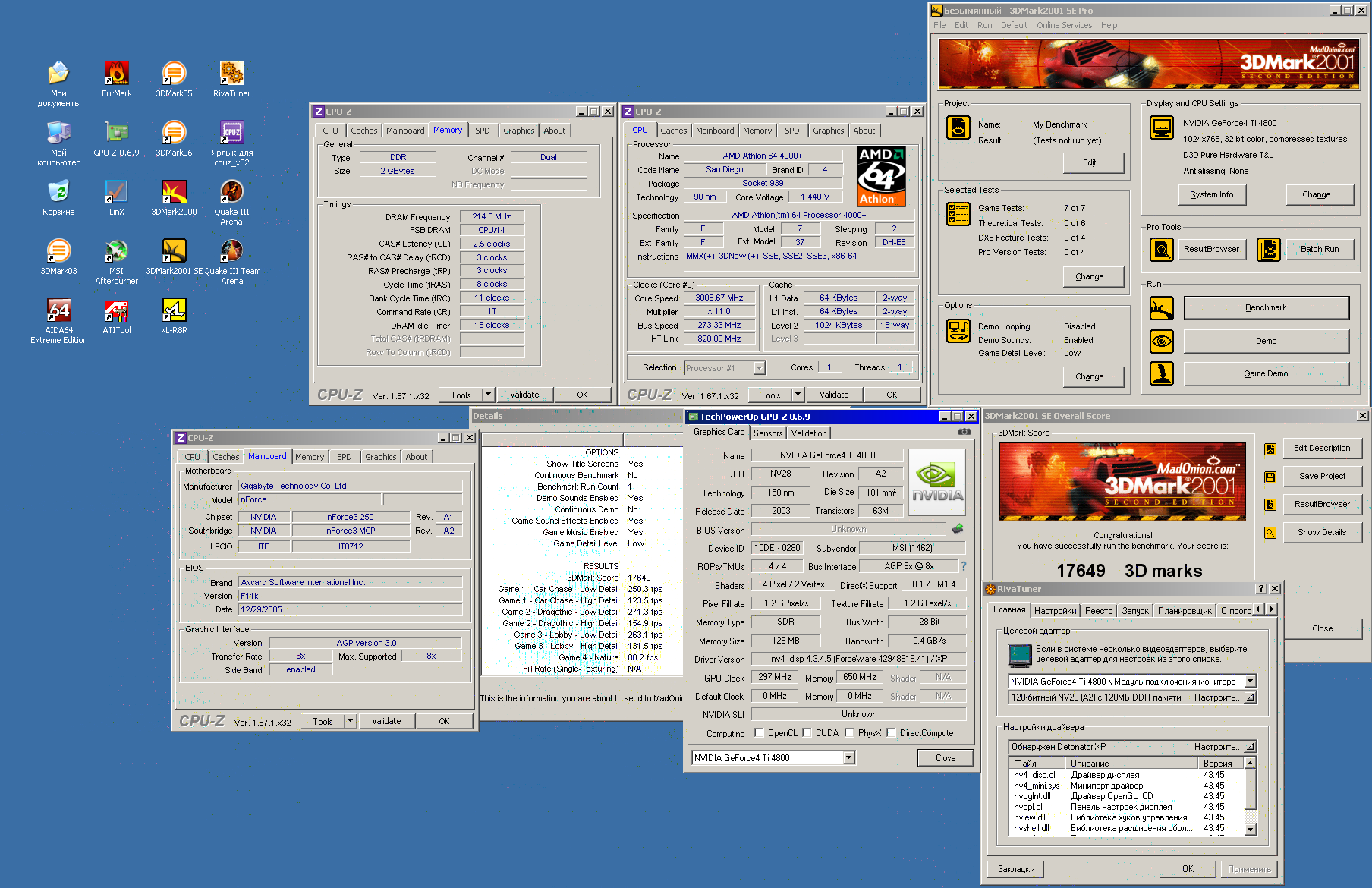Switch to the Sensors tab in GPU-Z
This screenshot has height=888, width=1372.
click(768, 433)
